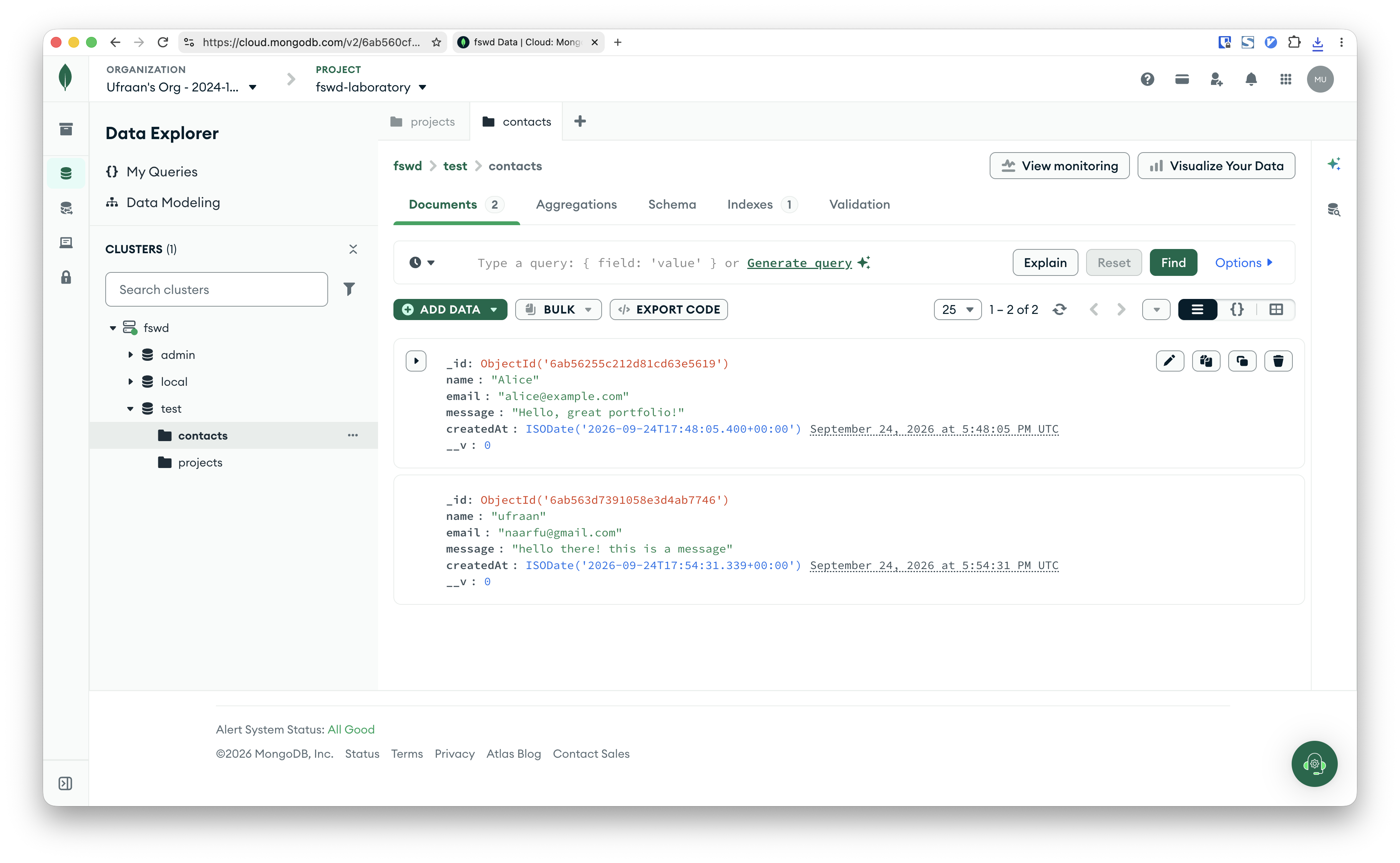This screenshot has height=863, width=1400.
Task: Open the 25 per page dropdown
Action: tap(957, 309)
